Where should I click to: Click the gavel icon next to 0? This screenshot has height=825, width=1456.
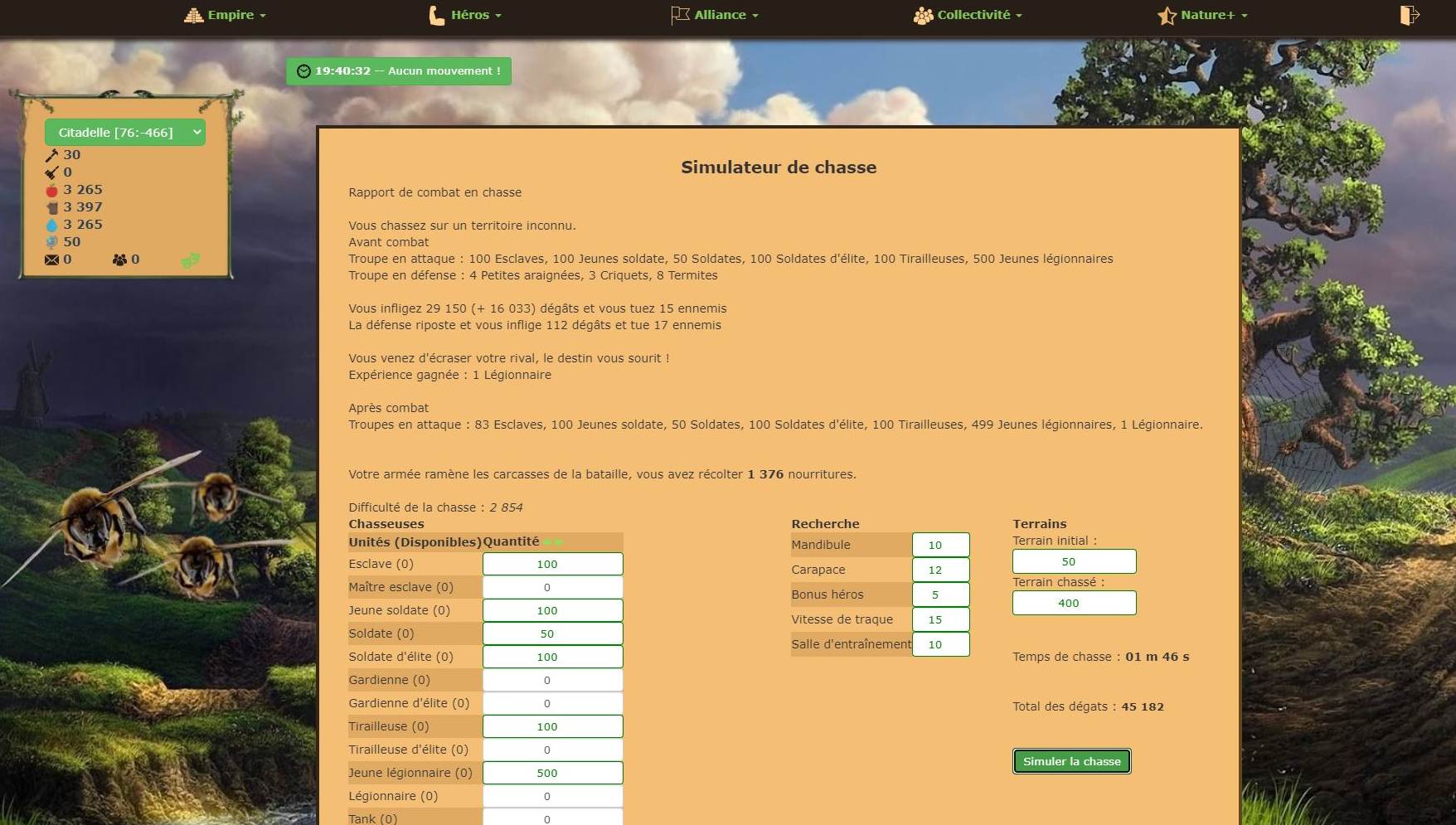(51, 172)
